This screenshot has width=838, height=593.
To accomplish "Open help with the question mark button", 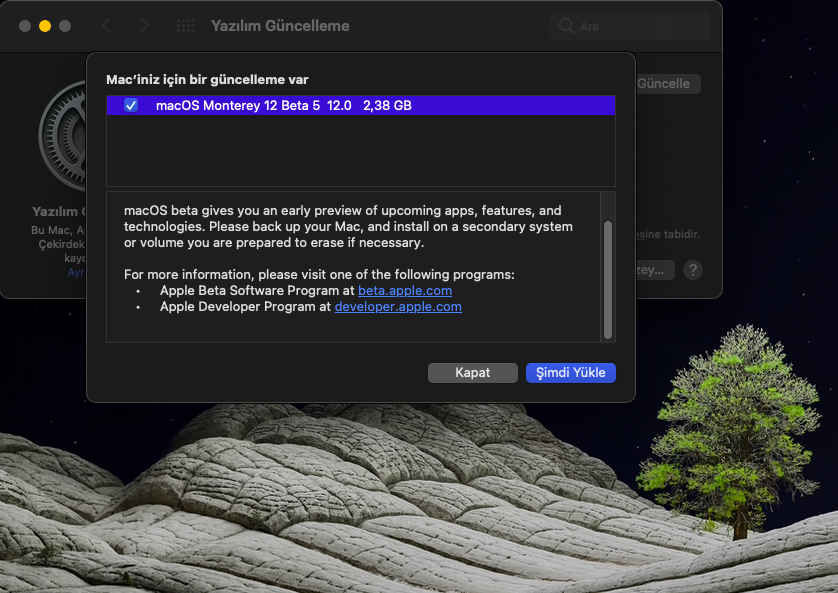I will [692, 270].
